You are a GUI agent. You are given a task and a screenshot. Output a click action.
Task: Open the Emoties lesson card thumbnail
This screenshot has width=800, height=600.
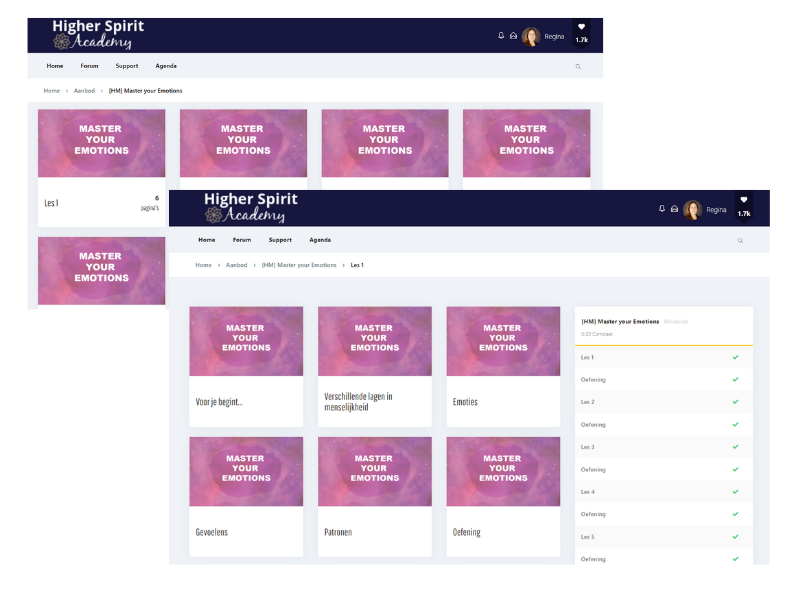pos(503,341)
